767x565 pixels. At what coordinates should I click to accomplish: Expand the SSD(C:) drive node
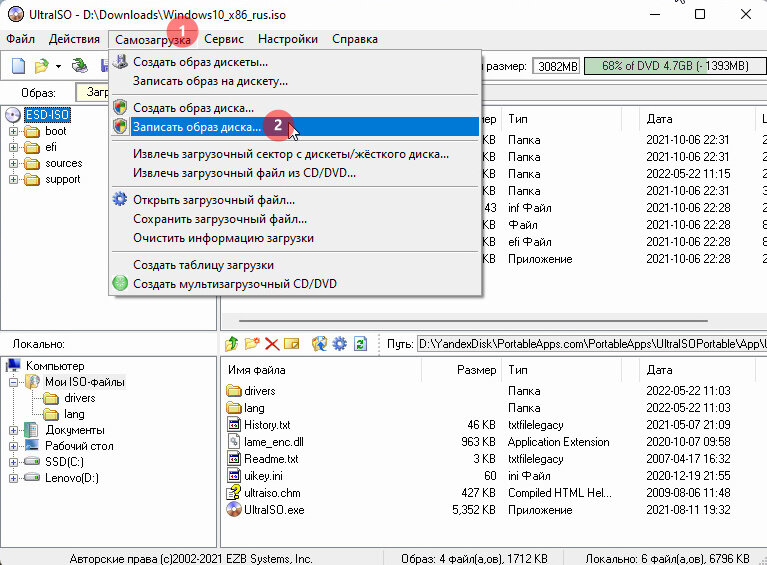[x=13, y=462]
